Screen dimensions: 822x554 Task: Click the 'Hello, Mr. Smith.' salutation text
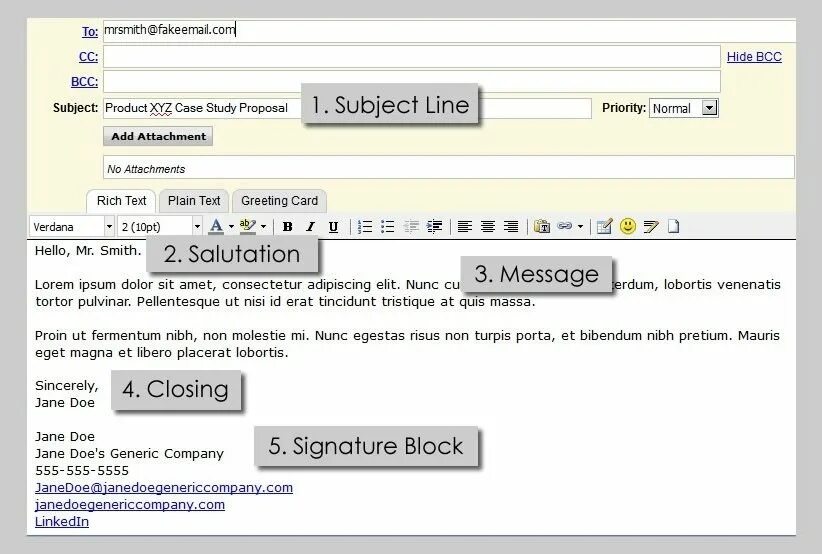[x=88, y=251]
